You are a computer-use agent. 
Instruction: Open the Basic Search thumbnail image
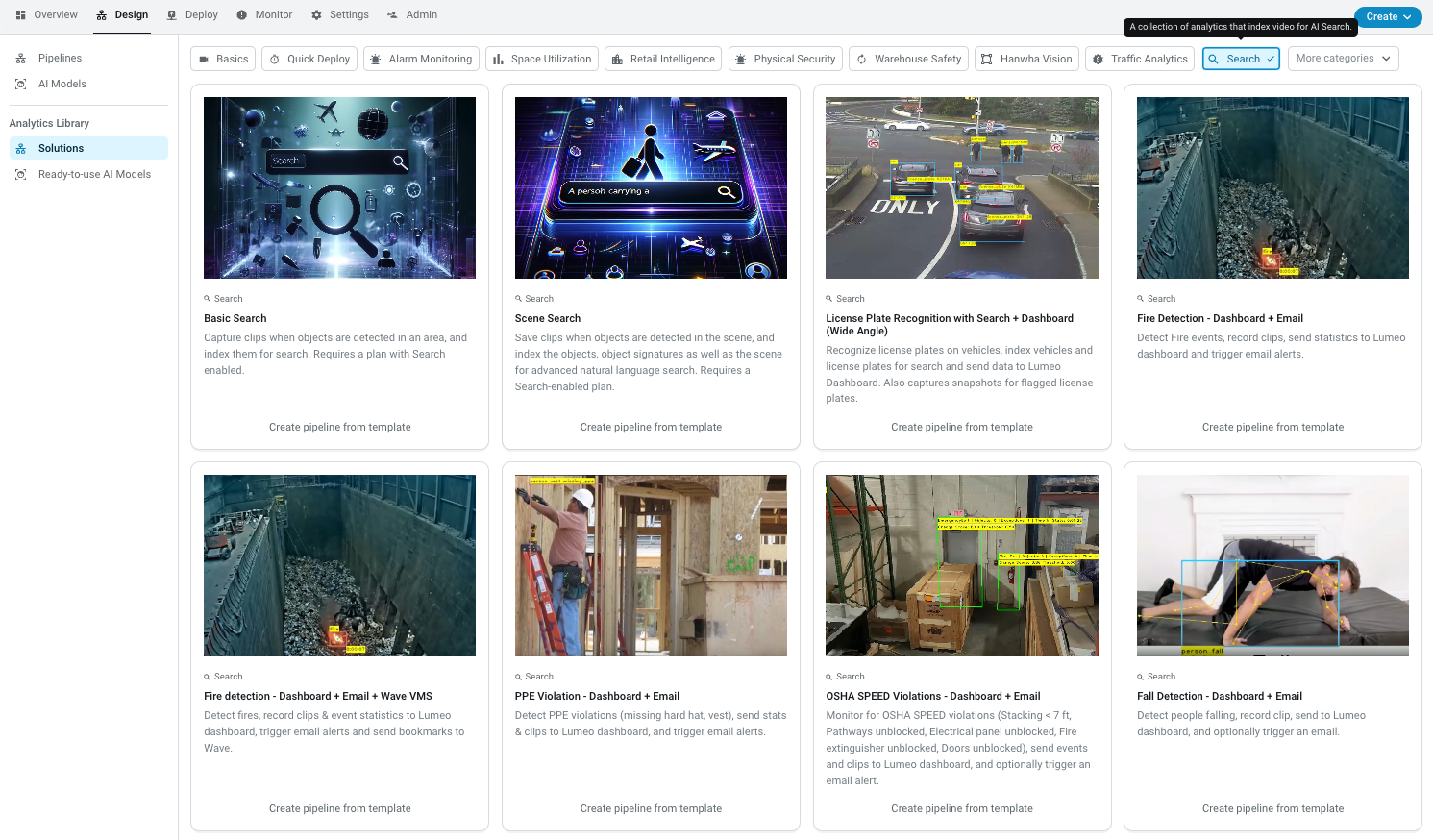[339, 187]
